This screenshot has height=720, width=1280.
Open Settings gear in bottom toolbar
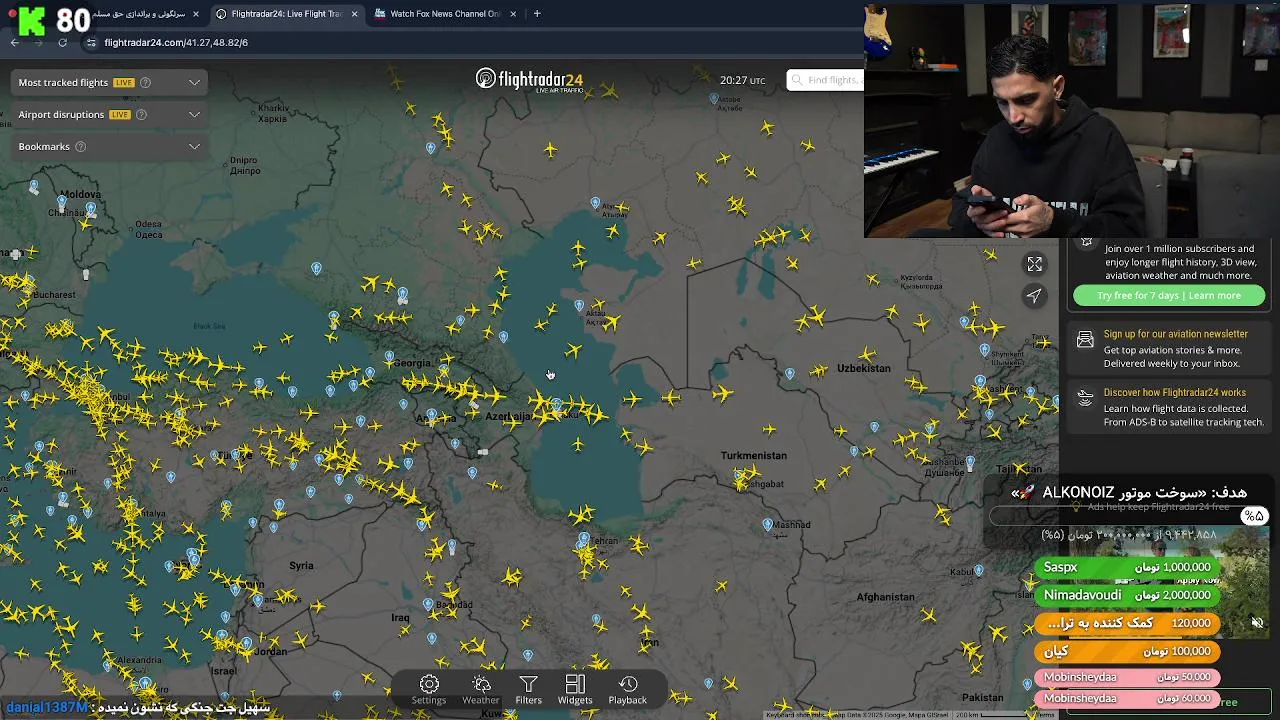[x=429, y=689]
